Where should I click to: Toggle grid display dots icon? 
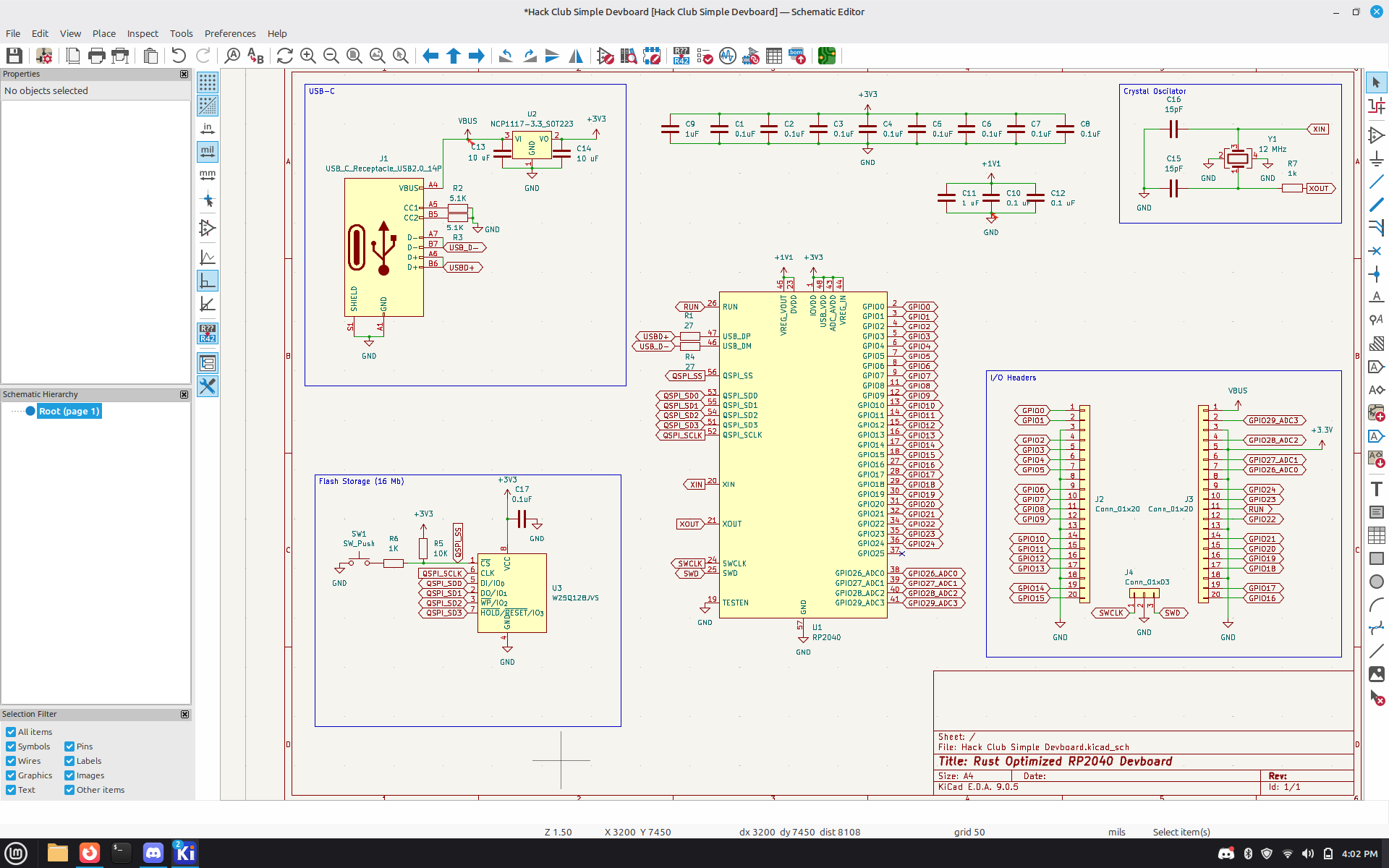pyautogui.click(x=208, y=82)
